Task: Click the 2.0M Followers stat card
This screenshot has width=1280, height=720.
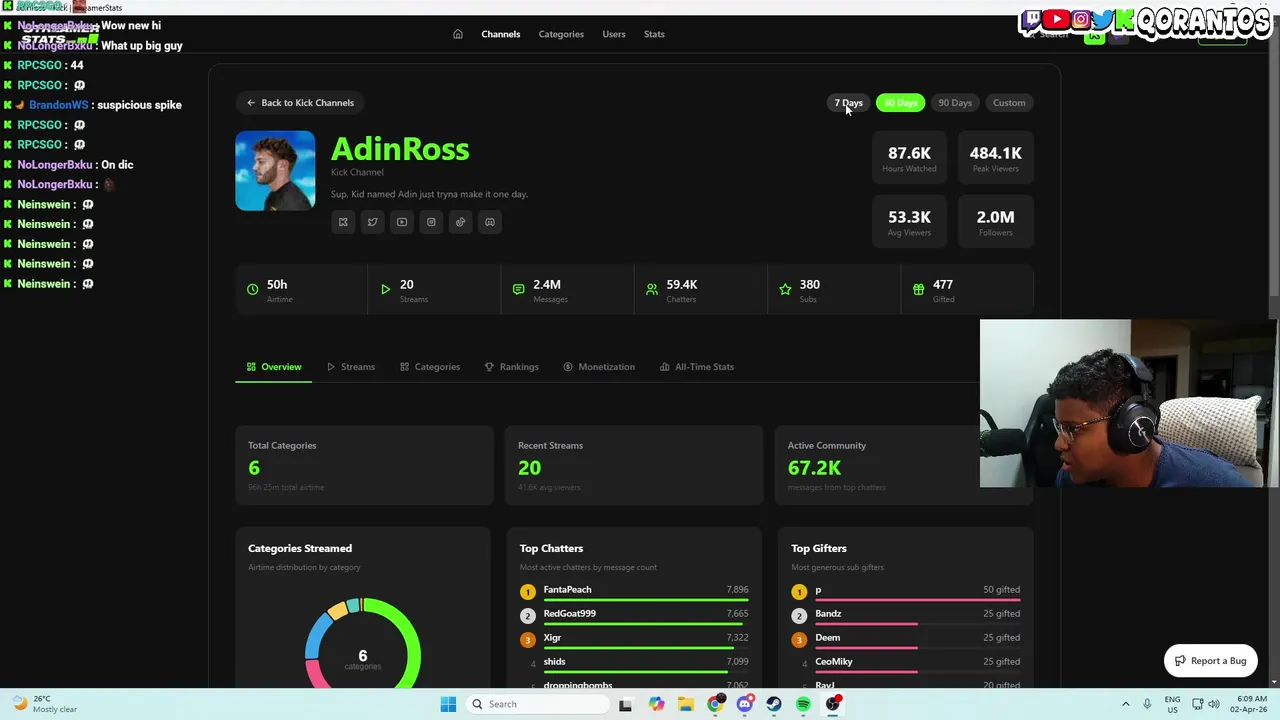Action: click(x=995, y=222)
